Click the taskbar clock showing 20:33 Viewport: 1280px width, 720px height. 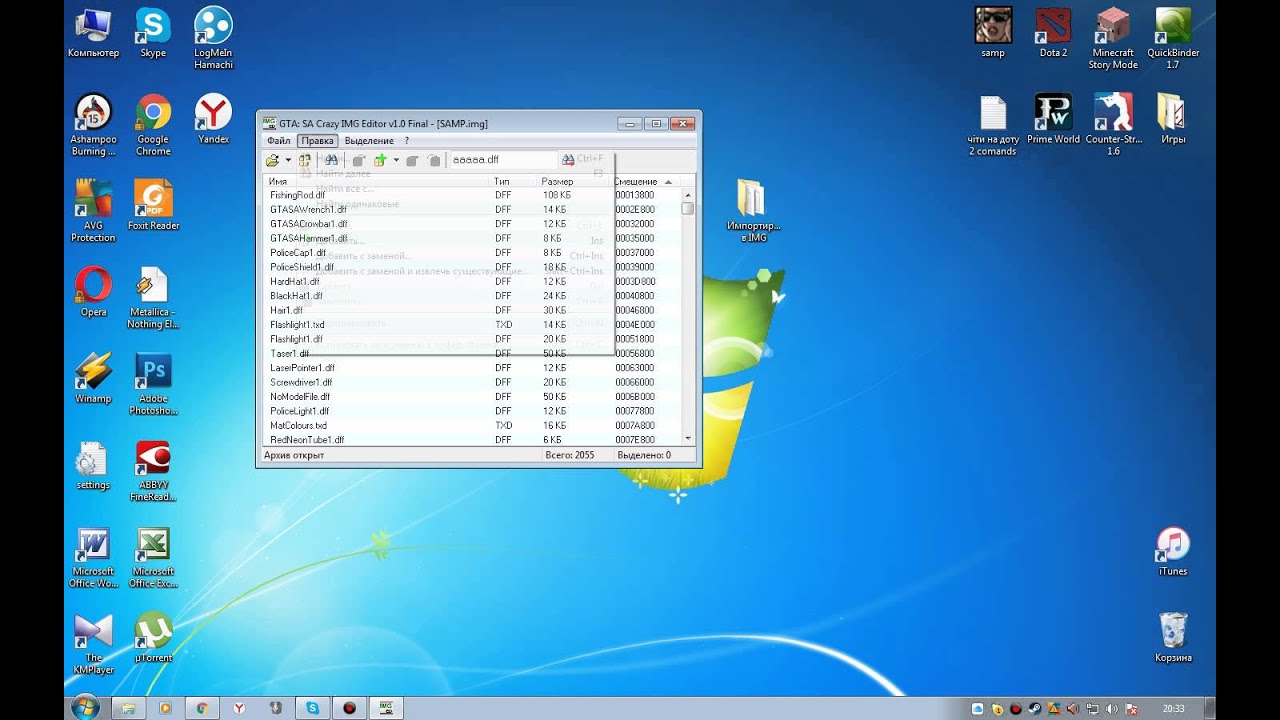point(1174,708)
